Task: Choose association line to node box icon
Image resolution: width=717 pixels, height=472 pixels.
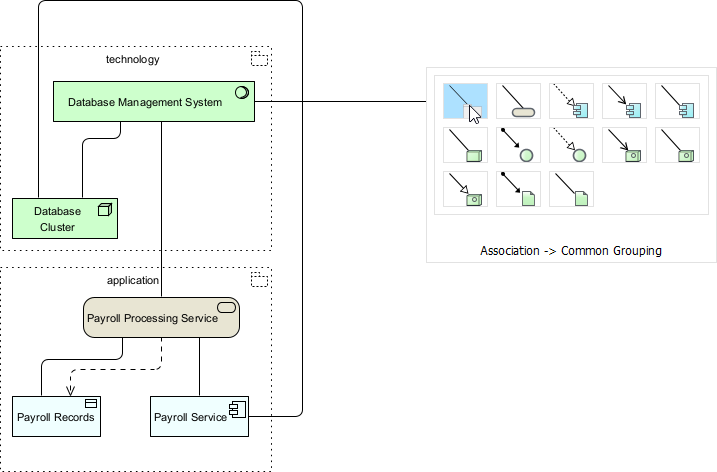Action: 464,145
